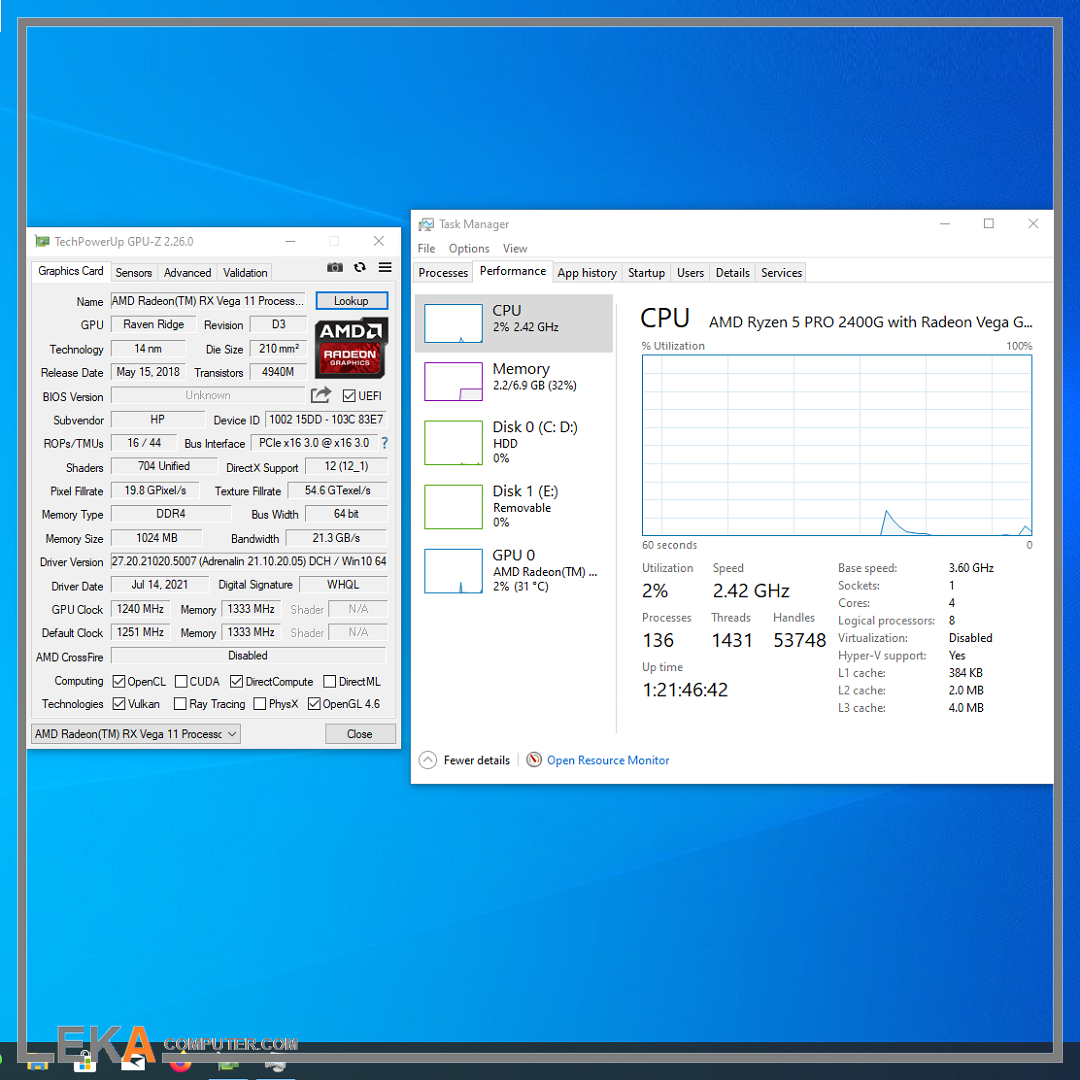Open the GPU-Z hamburger menu
Image resolution: width=1080 pixels, height=1080 pixels.
pyautogui.click(x=385, y=268)
